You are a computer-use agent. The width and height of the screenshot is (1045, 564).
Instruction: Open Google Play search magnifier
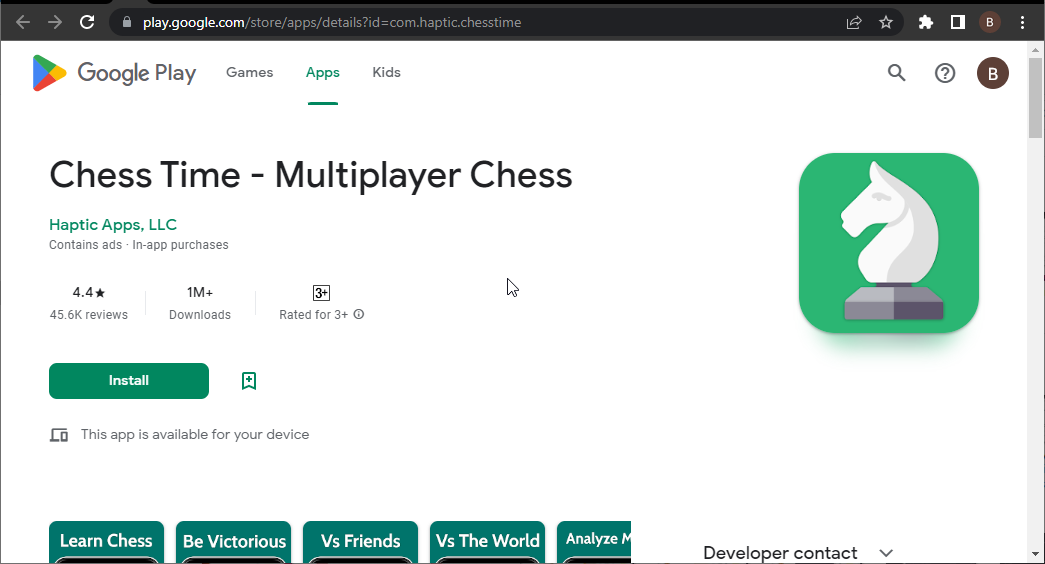click(896, 73)
